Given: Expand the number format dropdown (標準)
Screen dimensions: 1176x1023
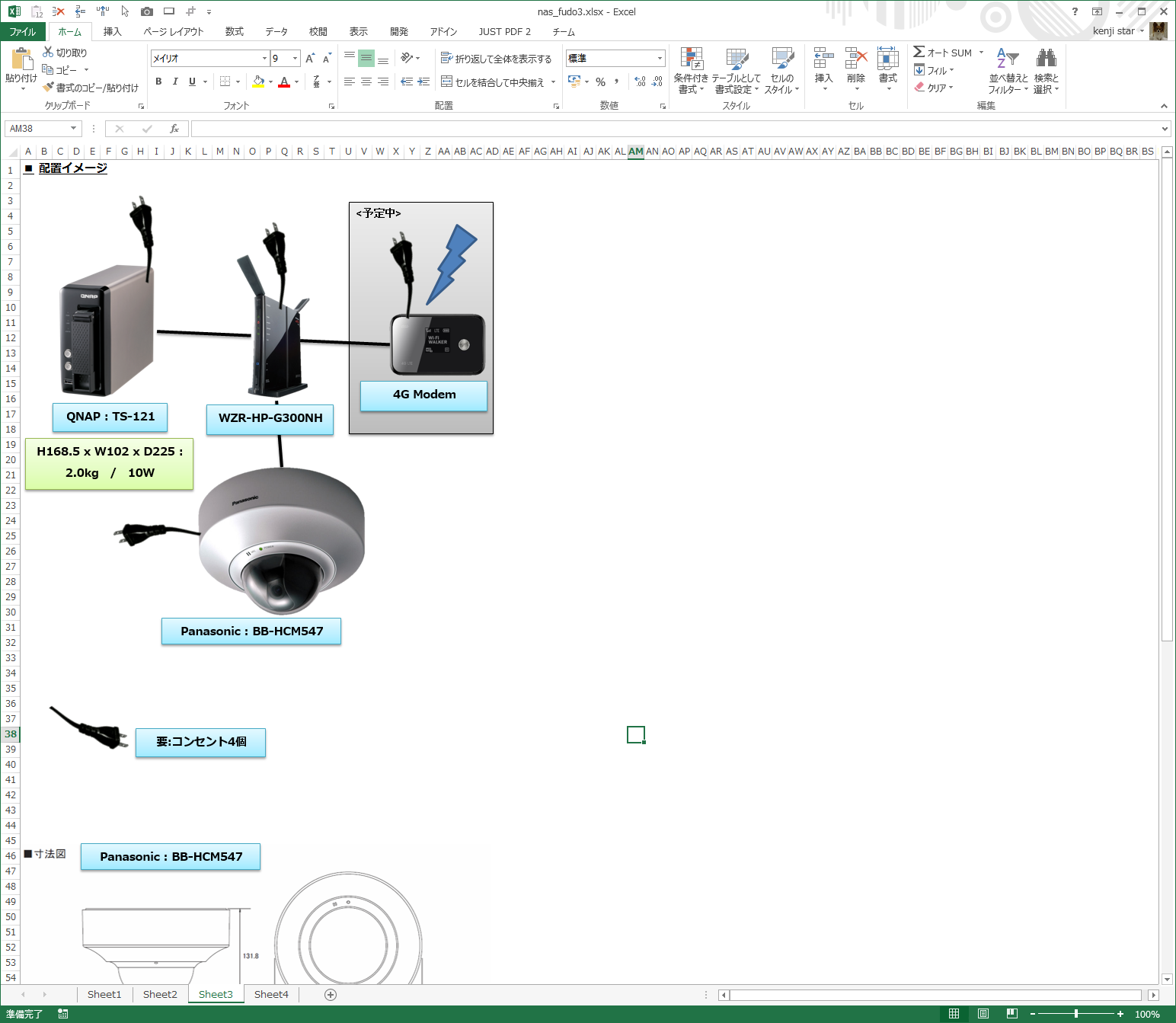Looking at the screenshot, I should click(660, 59).
